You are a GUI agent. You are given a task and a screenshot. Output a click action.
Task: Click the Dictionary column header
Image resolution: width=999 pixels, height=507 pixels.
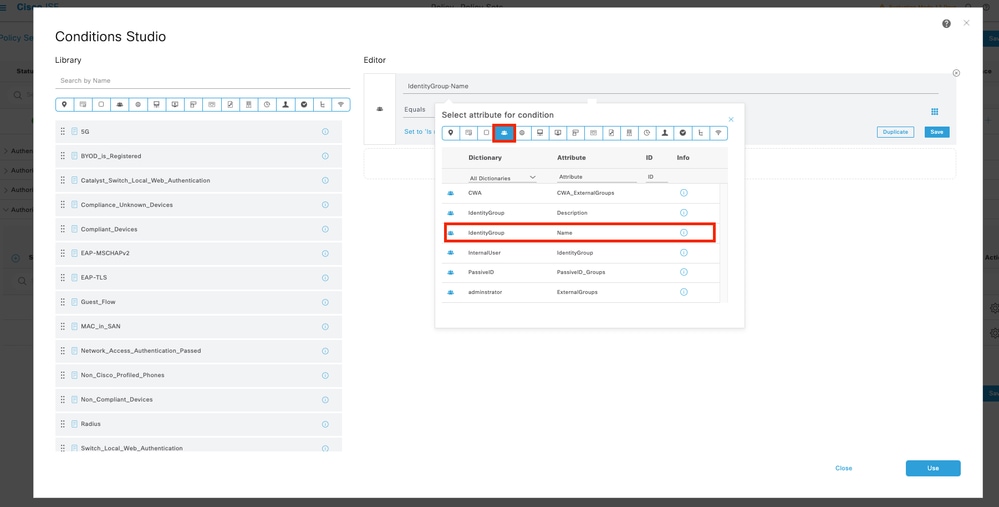(485, 157)
